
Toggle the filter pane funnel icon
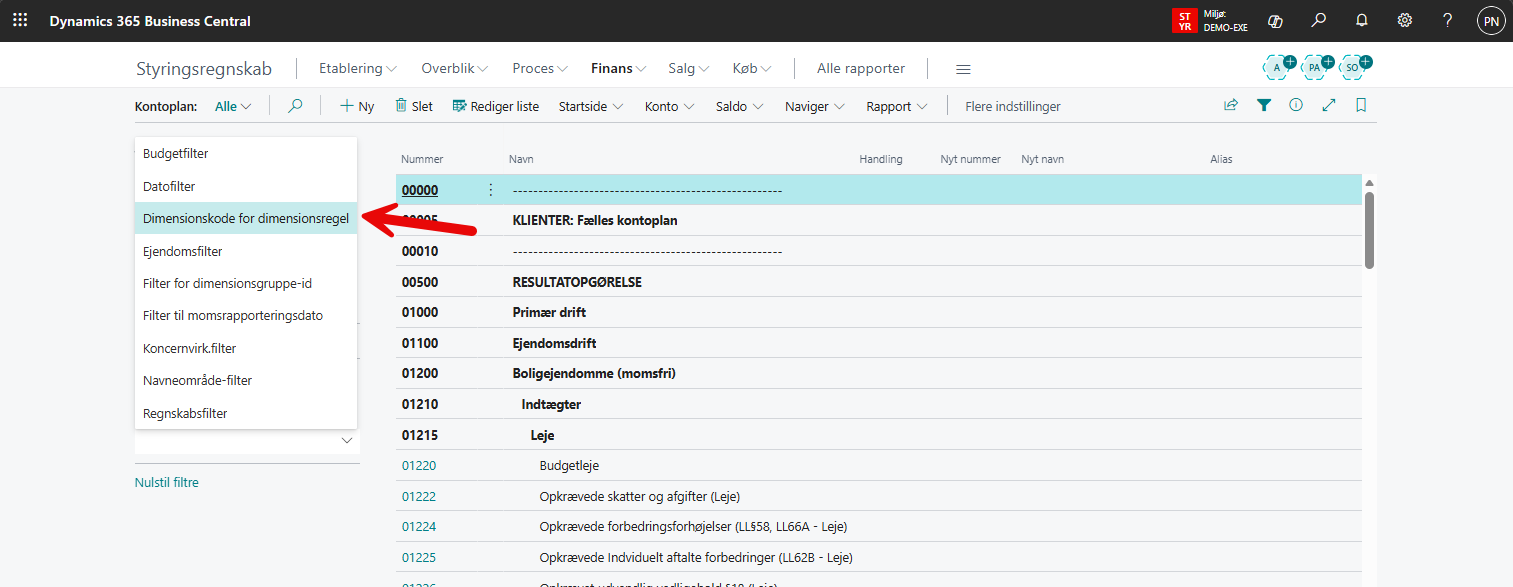coord(1264,105)
